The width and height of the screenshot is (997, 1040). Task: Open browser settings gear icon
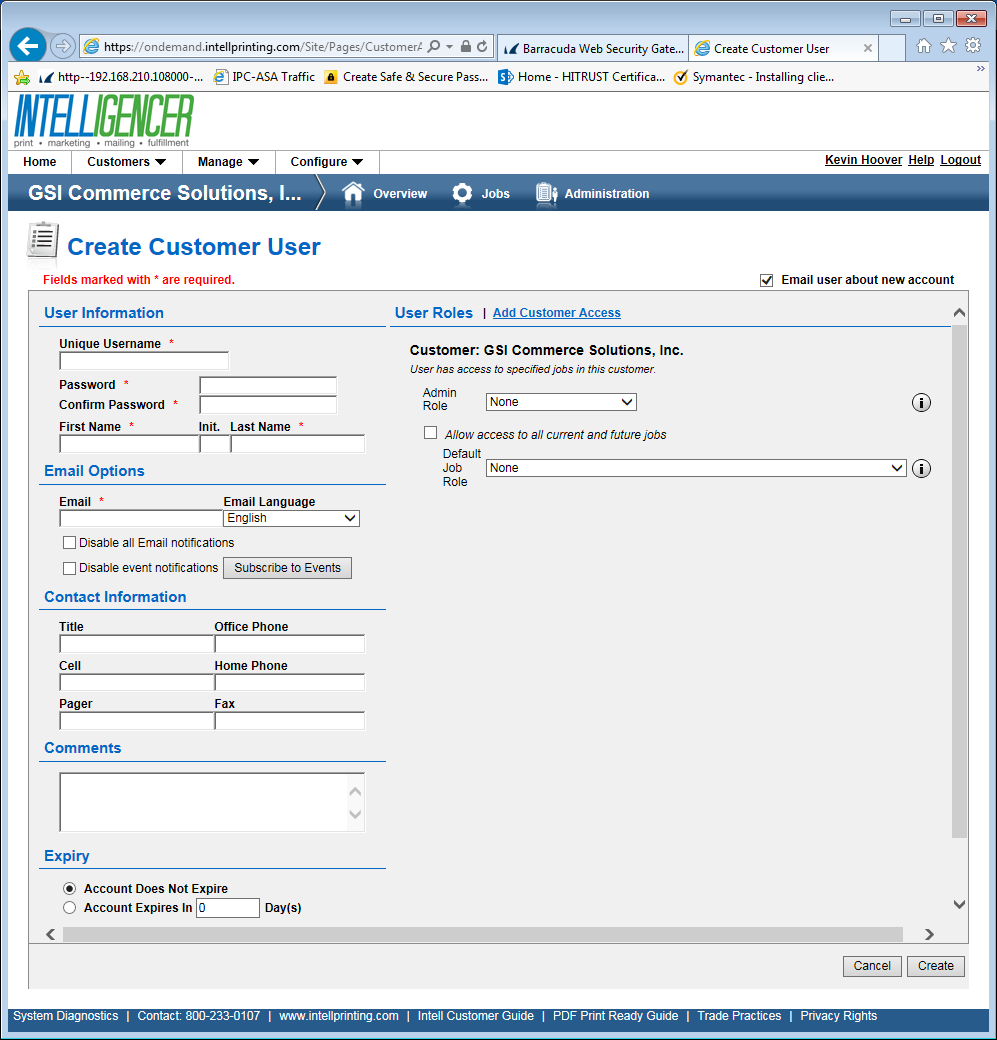[x=972, y=46]
